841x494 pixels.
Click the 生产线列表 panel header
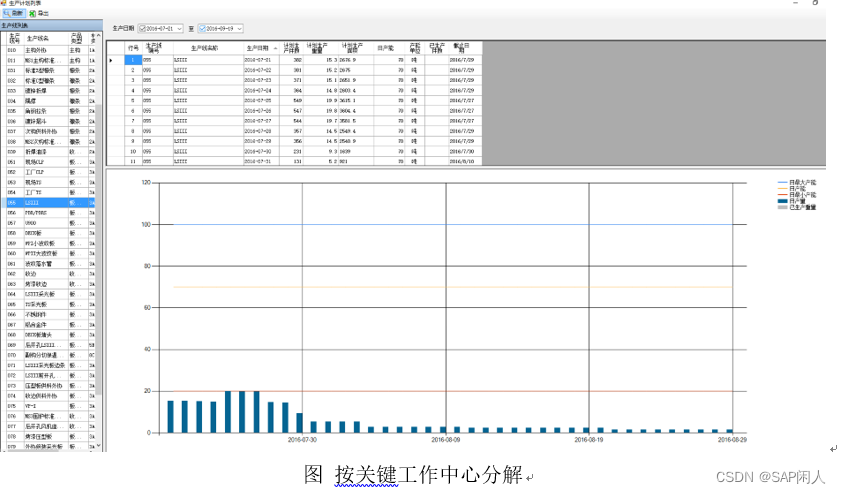pyautogui.click(x=51, y=25)
